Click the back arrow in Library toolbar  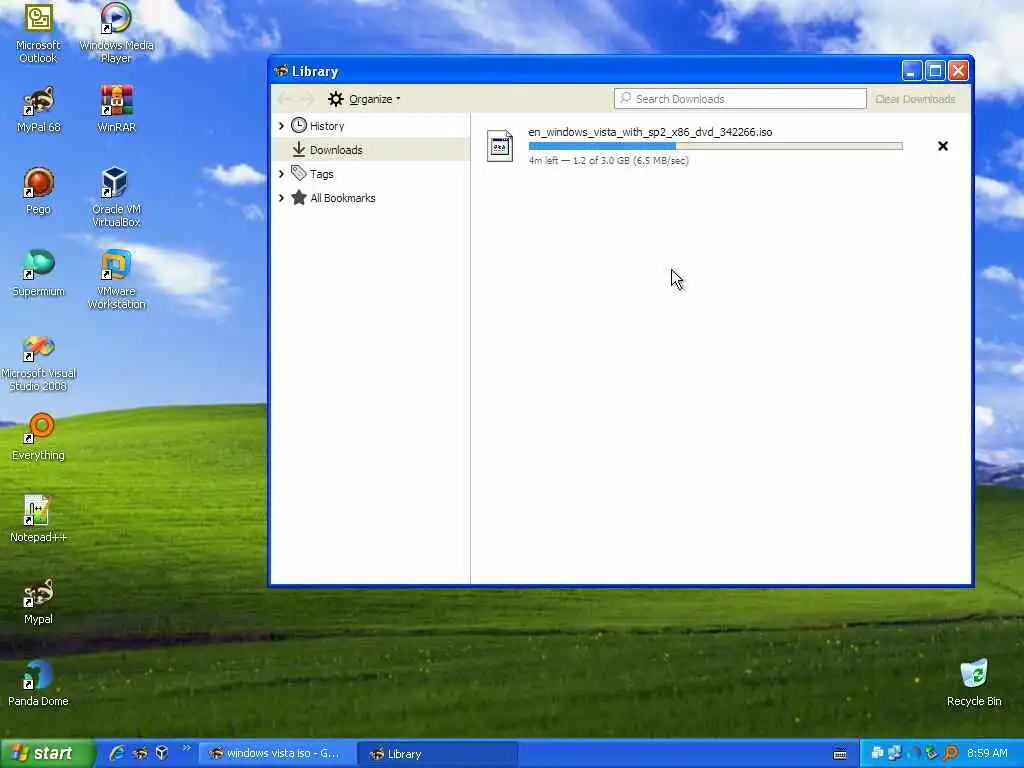[285, 99]
